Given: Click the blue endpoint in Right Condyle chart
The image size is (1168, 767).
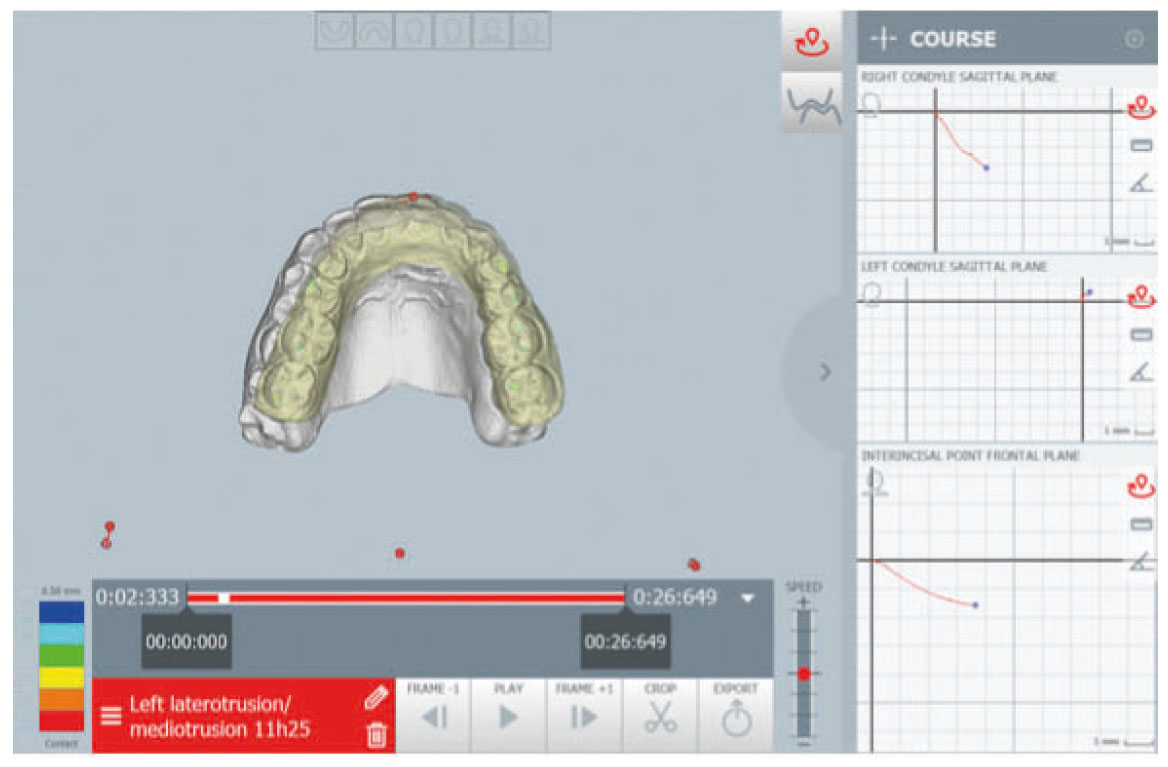Looking at the screenshot, I should (x=986, y=168).
